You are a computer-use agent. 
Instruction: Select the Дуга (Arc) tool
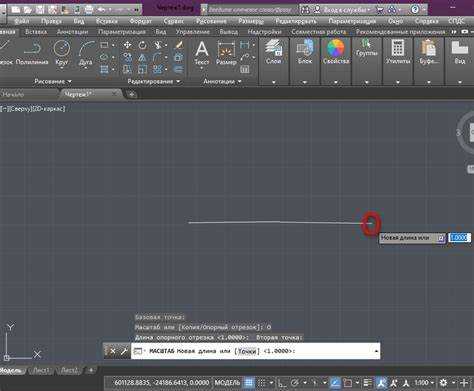pos(85,53)
